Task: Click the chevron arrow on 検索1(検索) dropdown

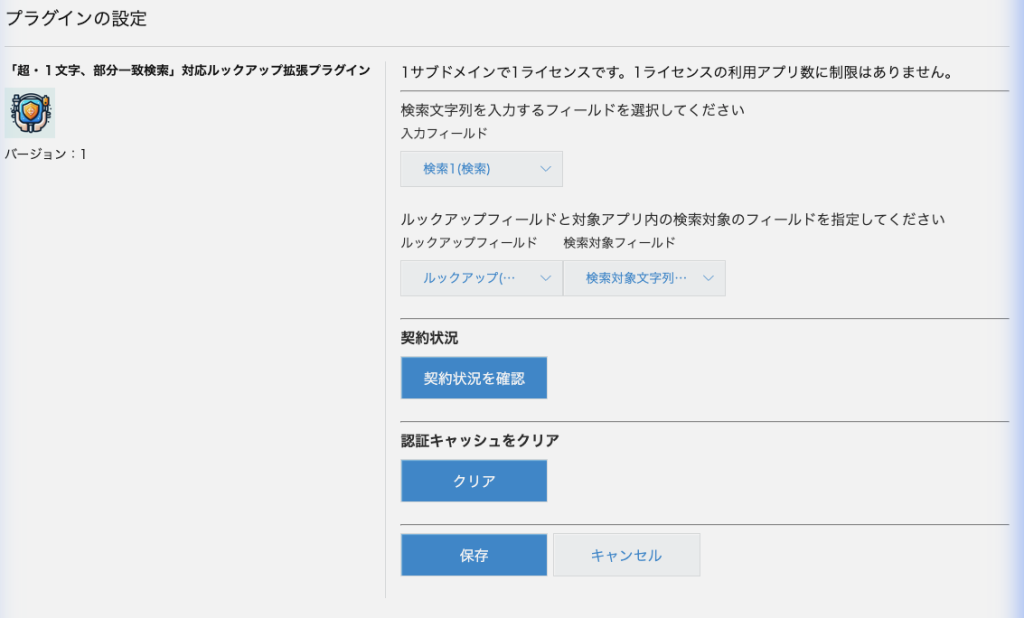Action: point(545,169)
